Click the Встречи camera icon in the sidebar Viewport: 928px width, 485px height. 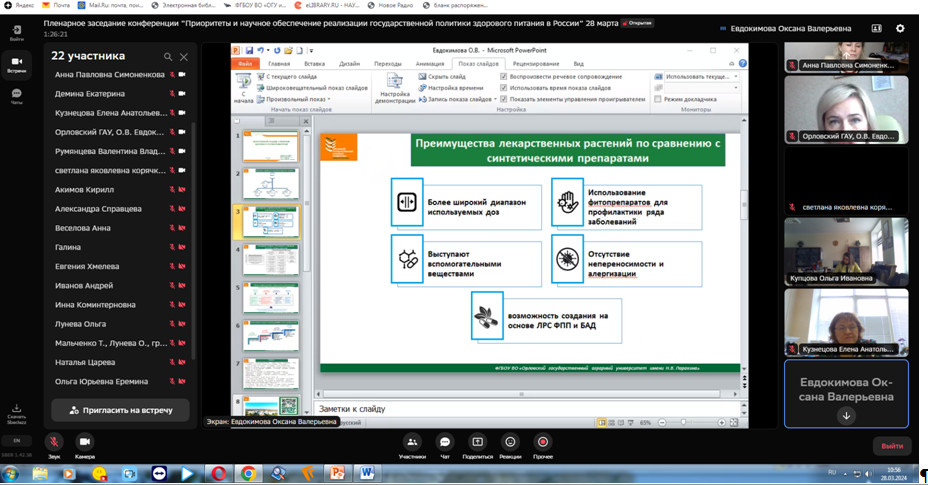(16, 61)
